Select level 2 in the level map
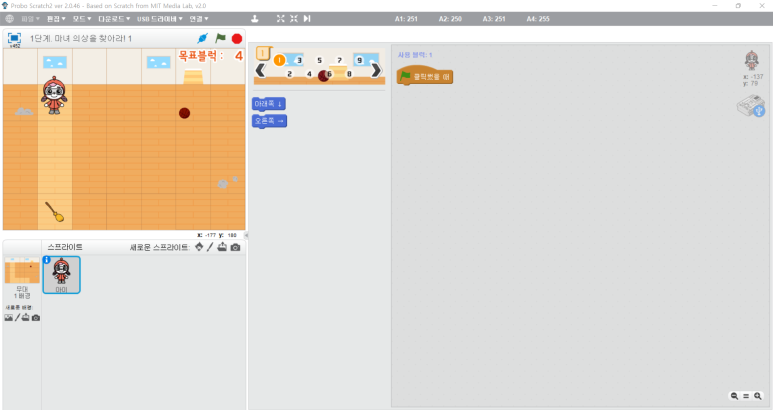773x410 pixels. (289, 74)
